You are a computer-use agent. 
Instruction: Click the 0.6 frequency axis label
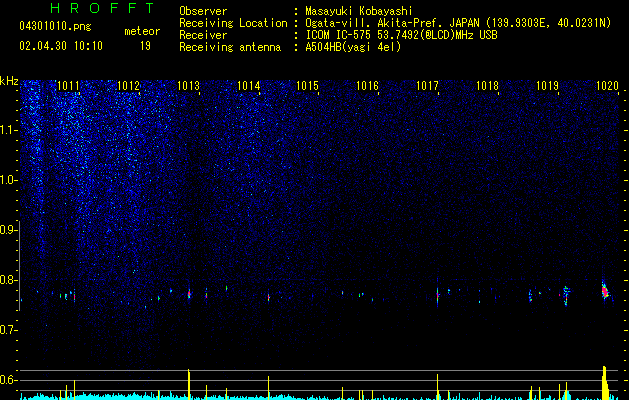click(x=8, y=380)
